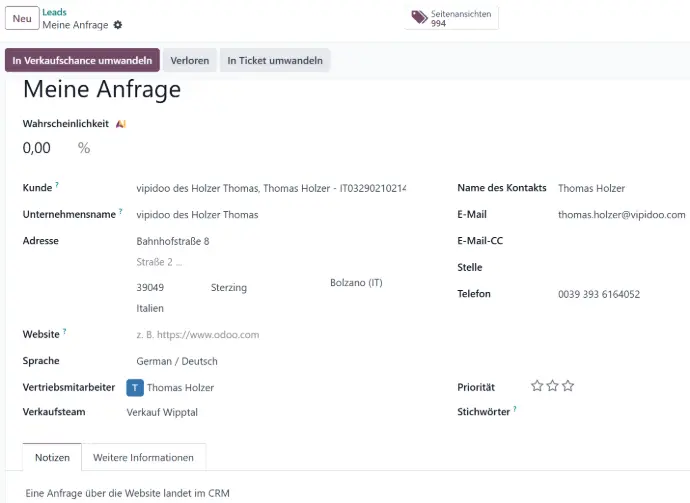Set priority to three stars
The width and height of the screenshot is (690, 503).
[568, 386]
